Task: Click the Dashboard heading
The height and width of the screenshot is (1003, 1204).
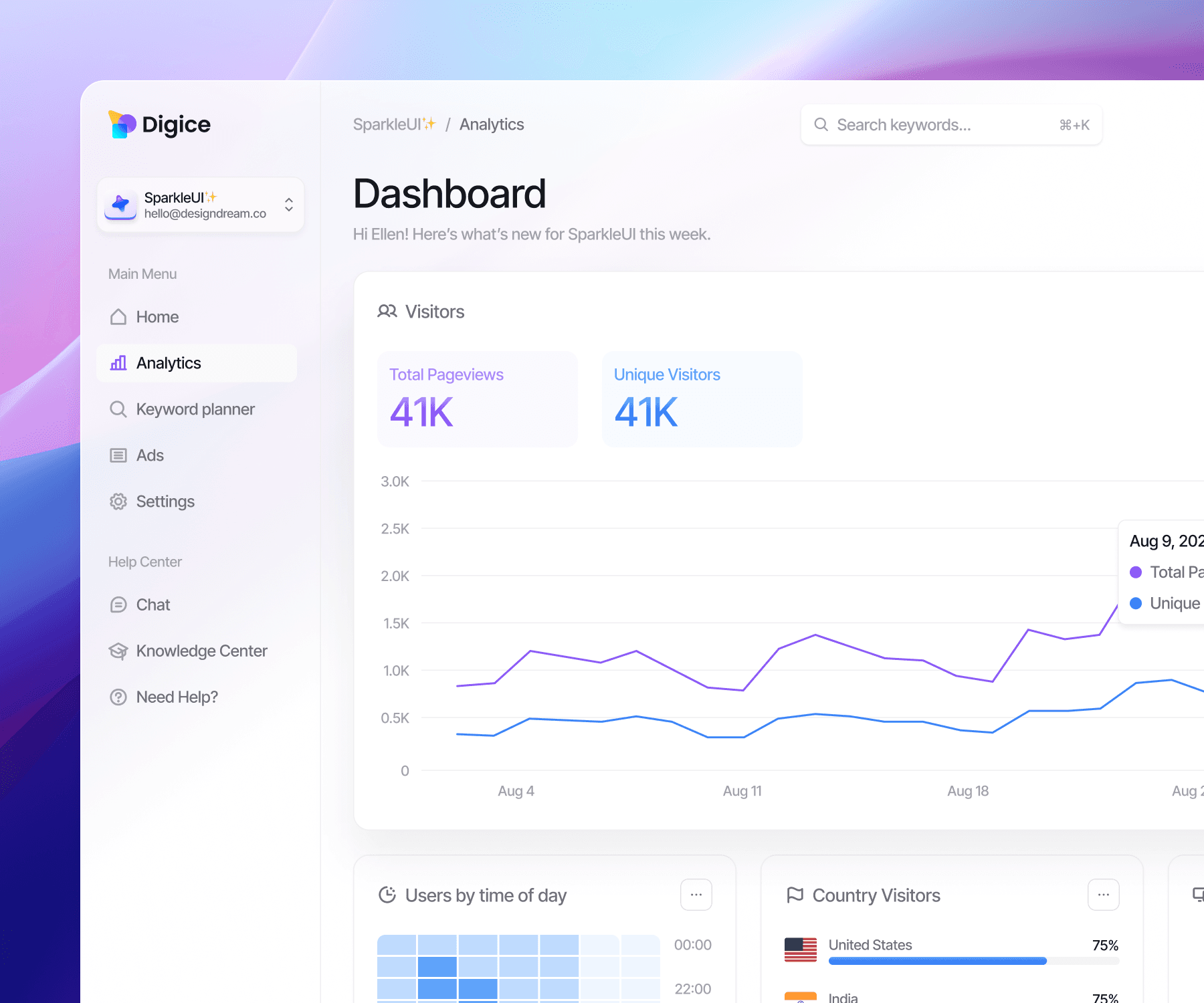Action: pos(449,194)
